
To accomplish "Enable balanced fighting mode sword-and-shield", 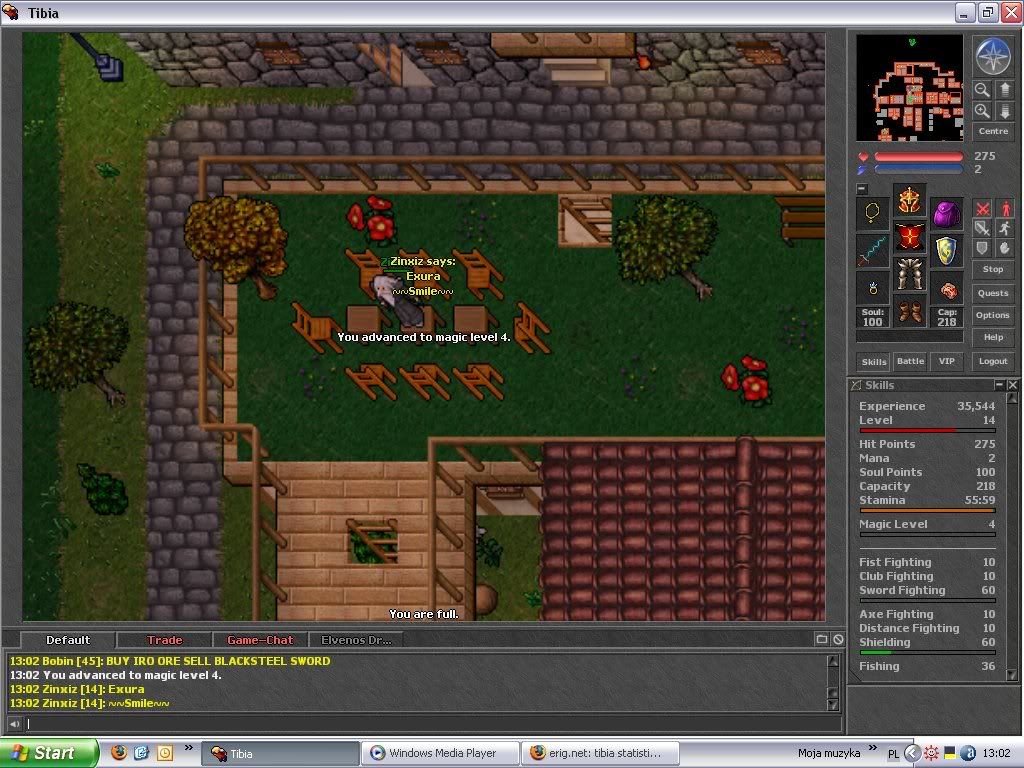I will 982,228.
